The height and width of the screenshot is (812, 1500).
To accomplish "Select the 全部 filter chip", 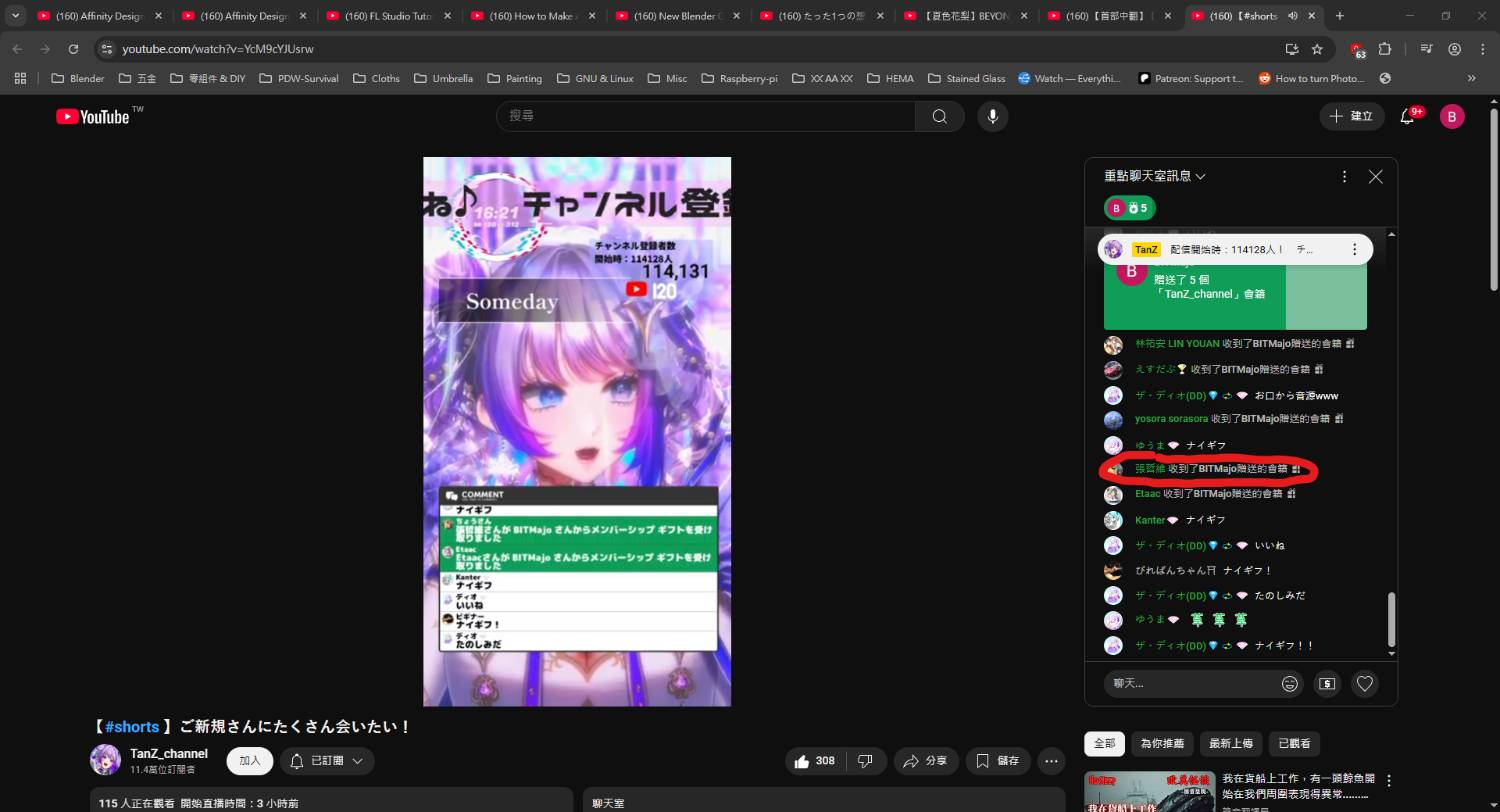I will [x=1104, y=744].
